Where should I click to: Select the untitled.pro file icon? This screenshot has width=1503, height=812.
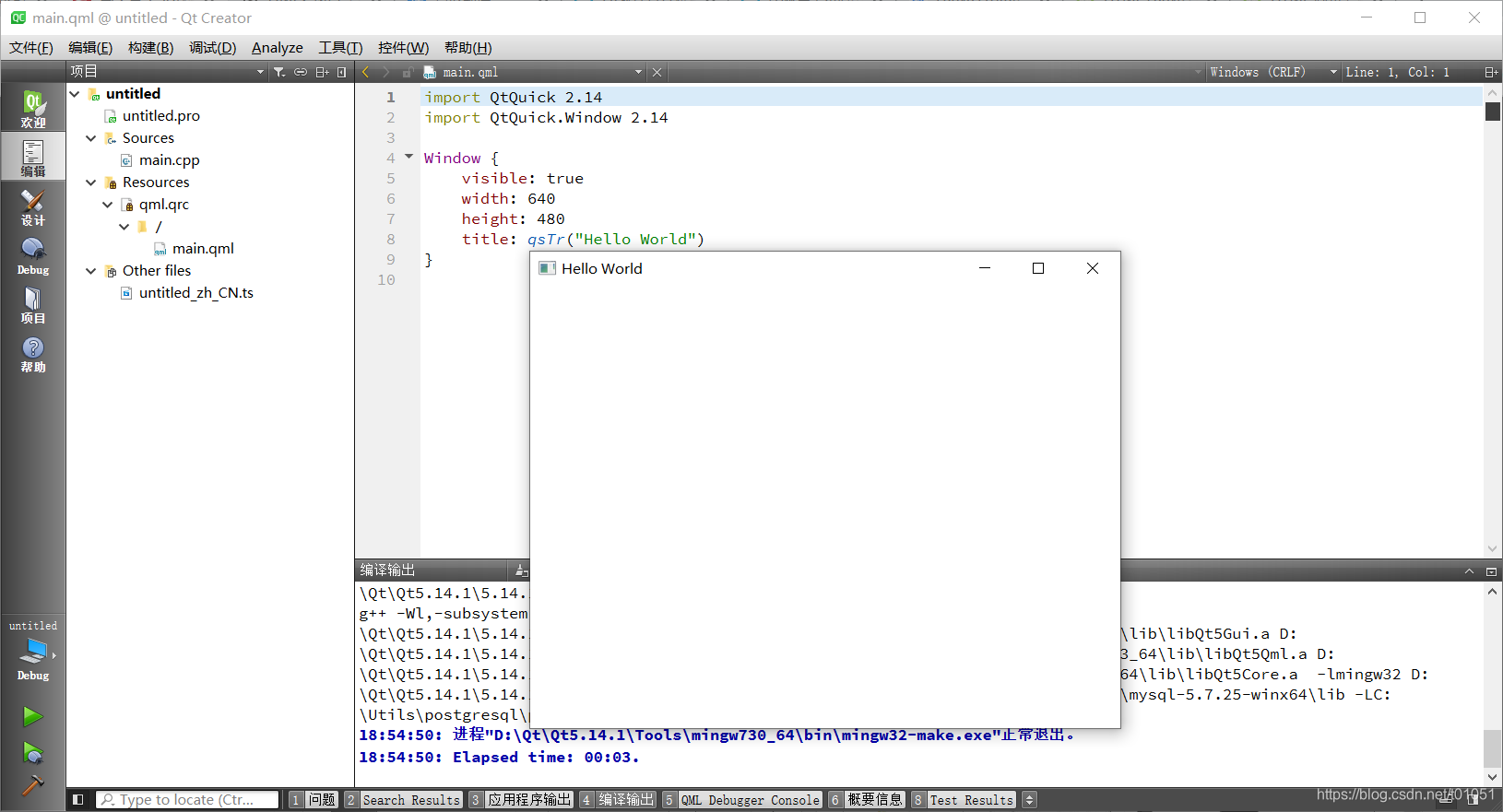111,116
